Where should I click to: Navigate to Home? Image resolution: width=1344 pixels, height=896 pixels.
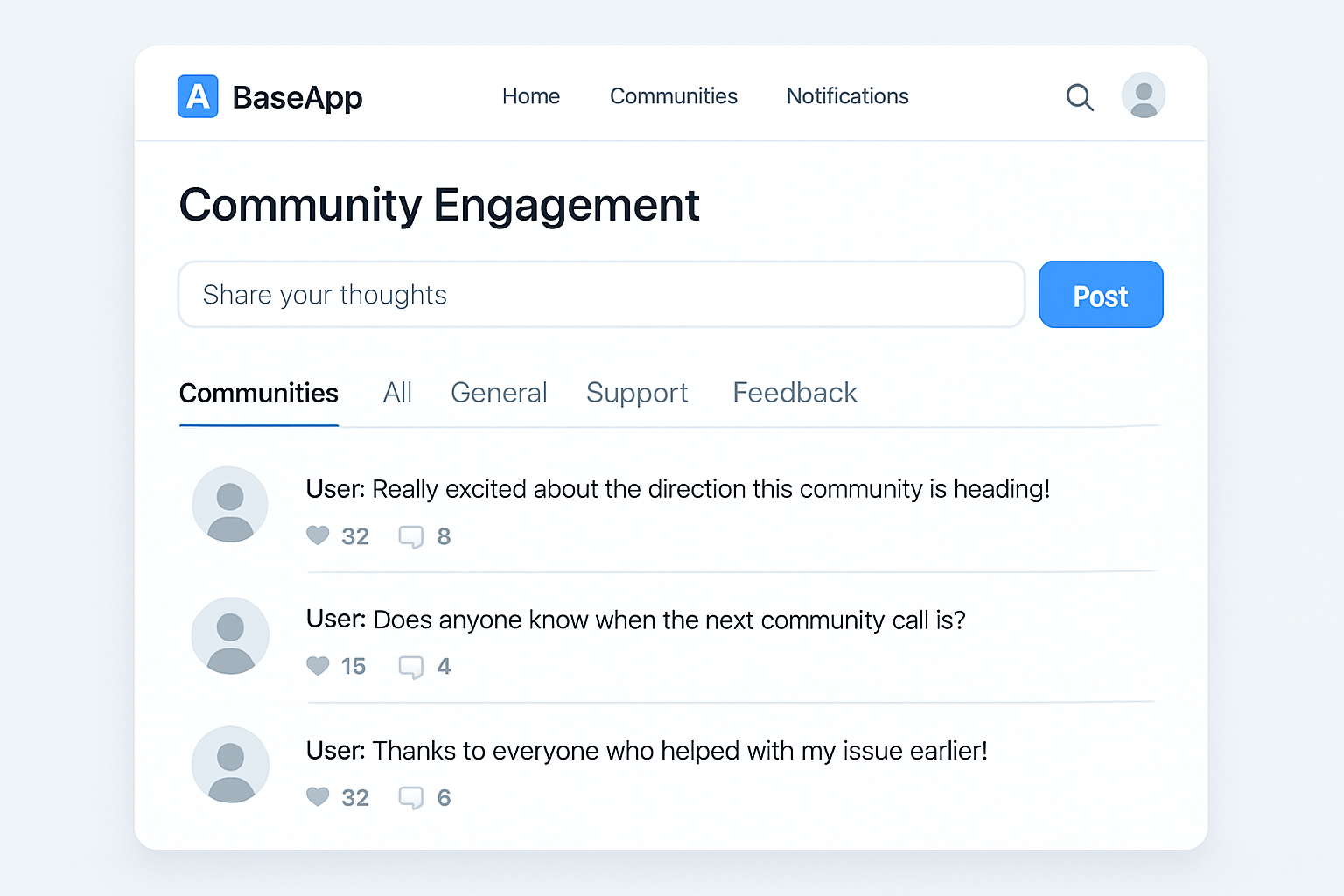pyautogui.click(x=530, y=96)
